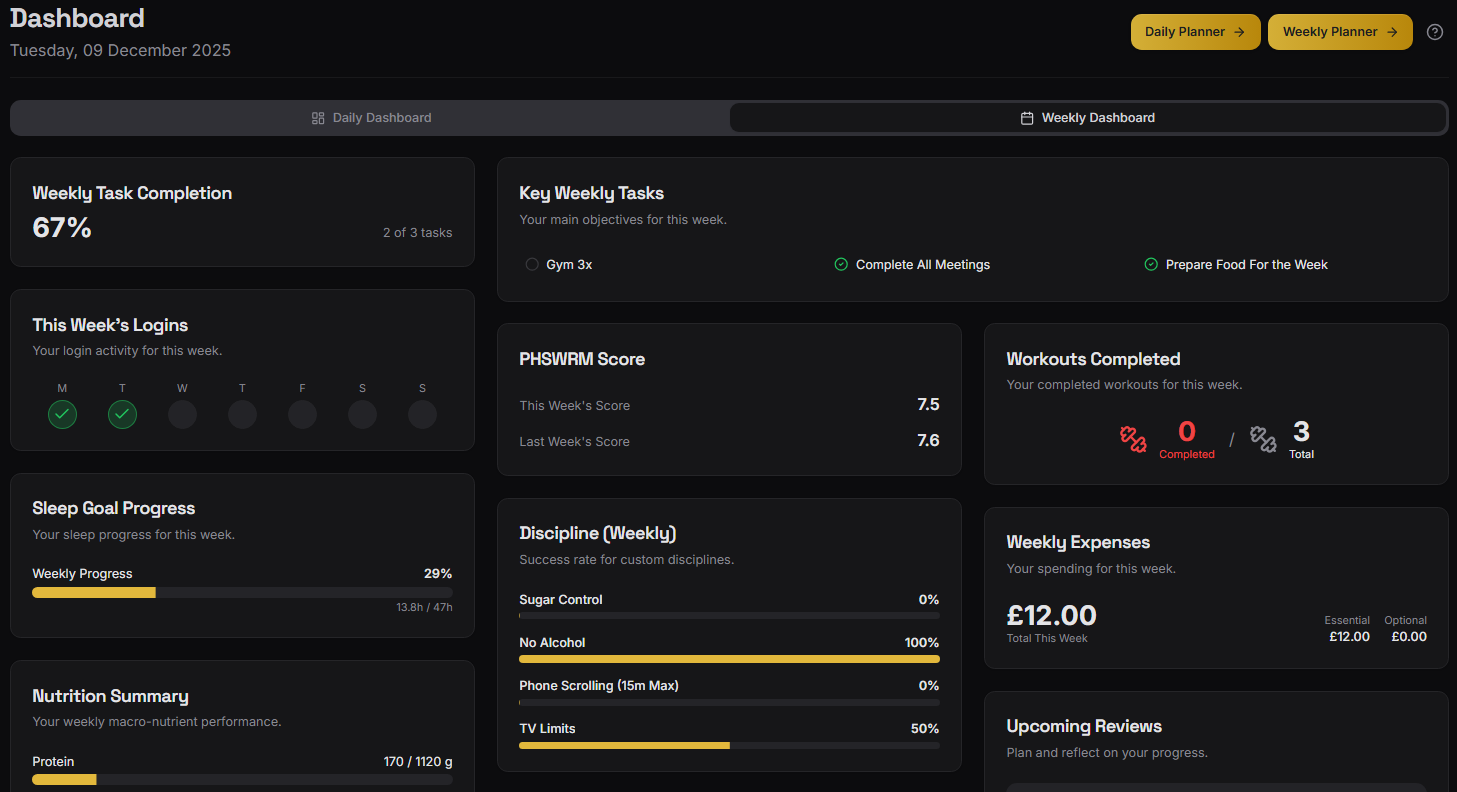Click the grey Total dumbbell icon
Screen dimensions: 1457x792
tap(1263, 438)
